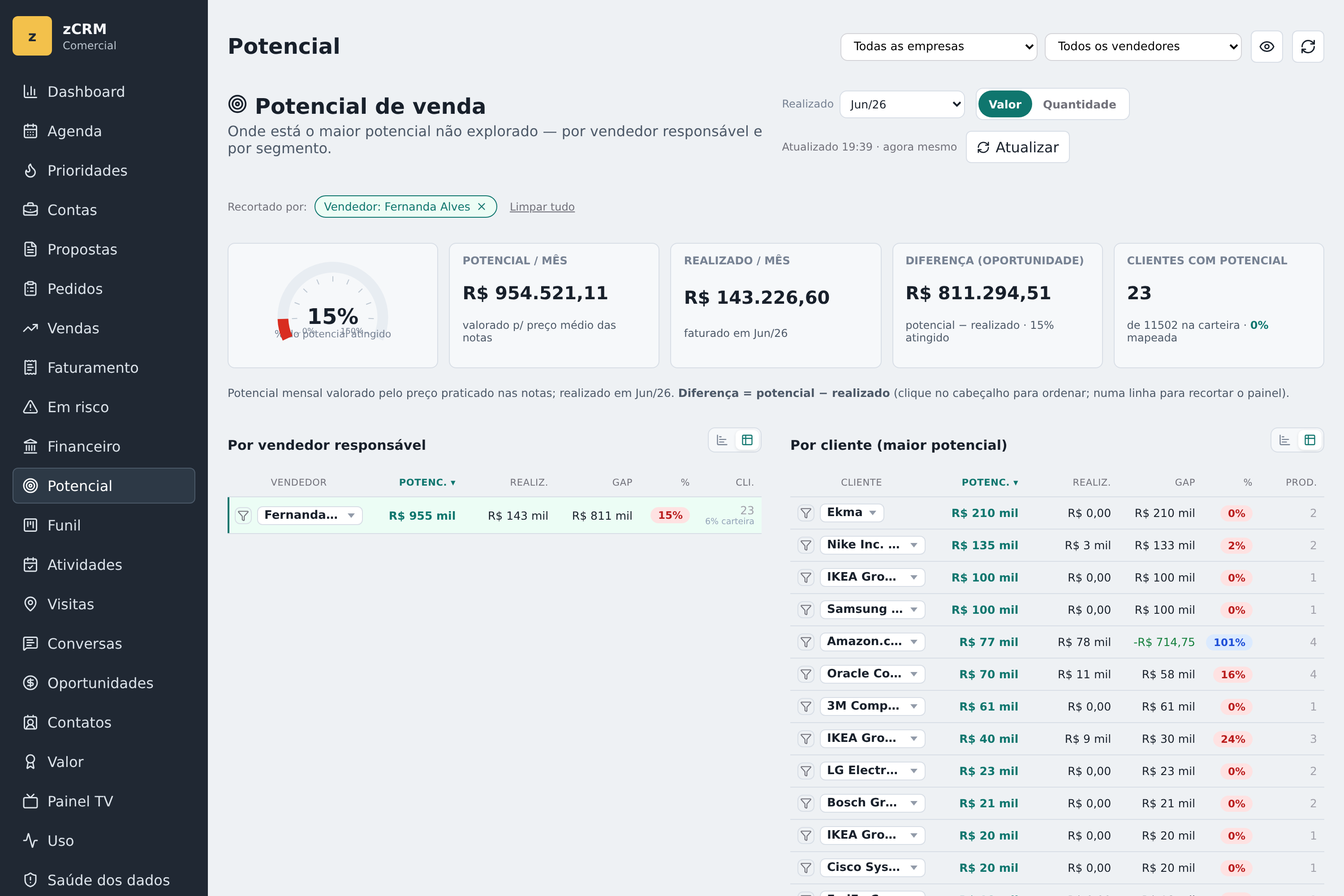Click filter funnel icon on Oracle Co... row
Viewport: 1344px width, 896px height.
[806, 674]
